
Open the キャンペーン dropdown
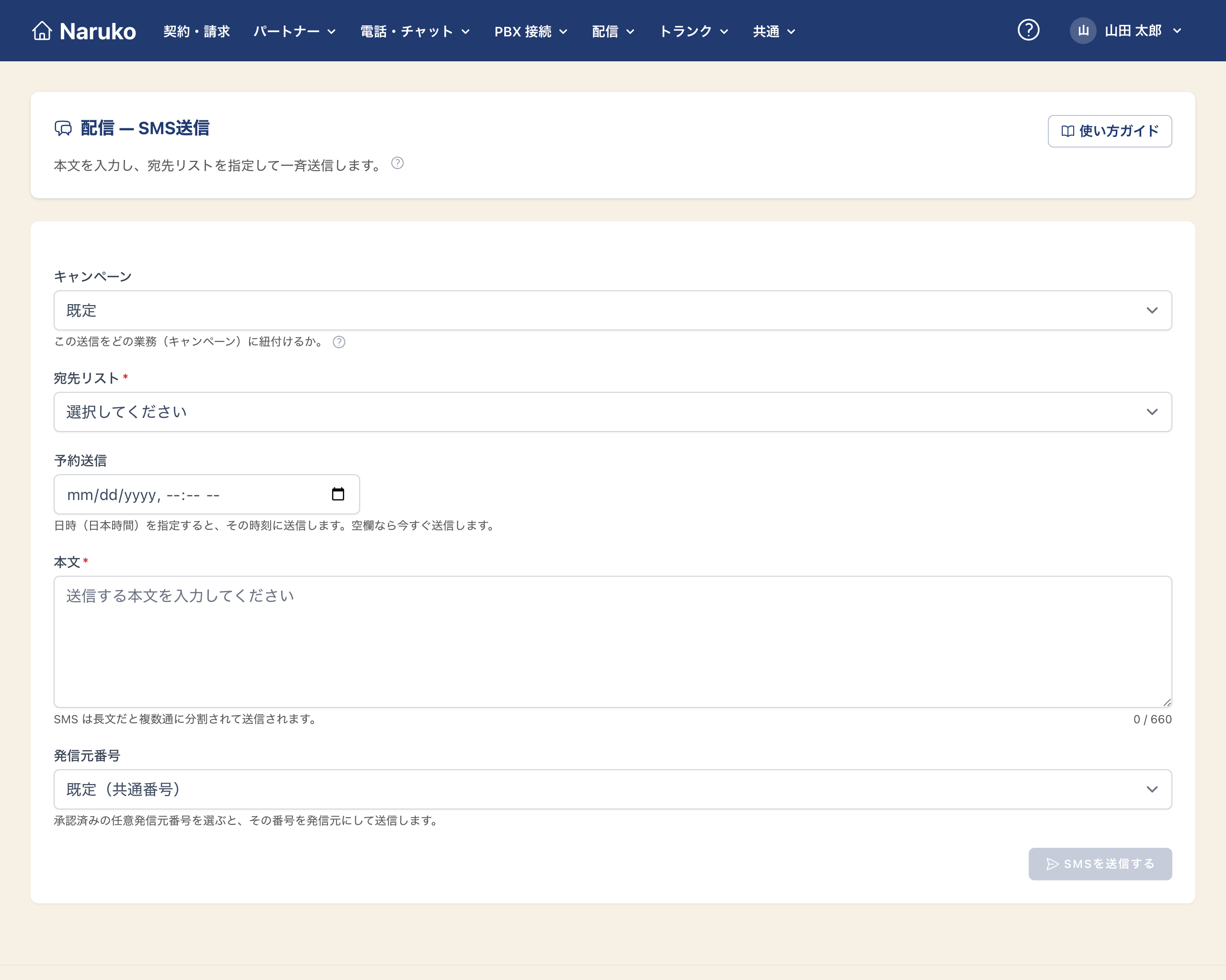pyautogui.click(x=613, y=310)
